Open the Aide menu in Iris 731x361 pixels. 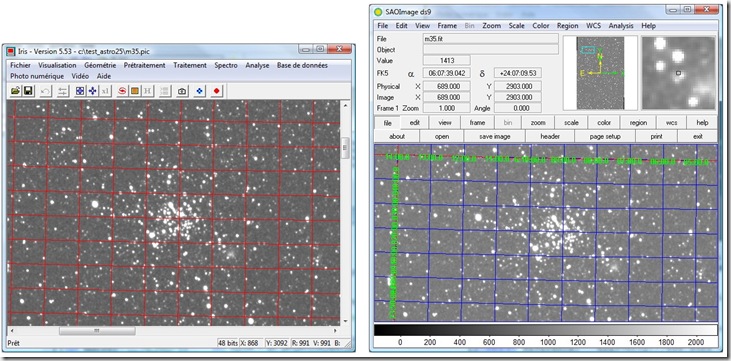point(103,76)
